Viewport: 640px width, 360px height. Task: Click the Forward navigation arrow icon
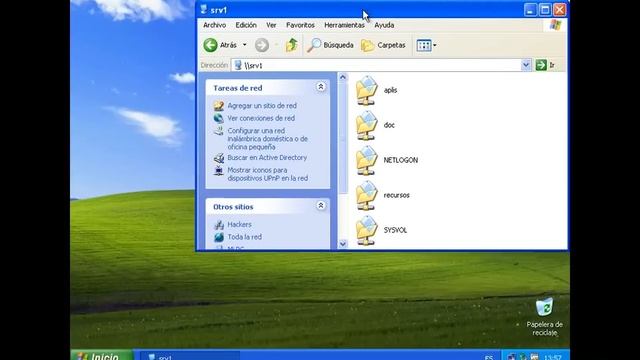tap(262, 45)
